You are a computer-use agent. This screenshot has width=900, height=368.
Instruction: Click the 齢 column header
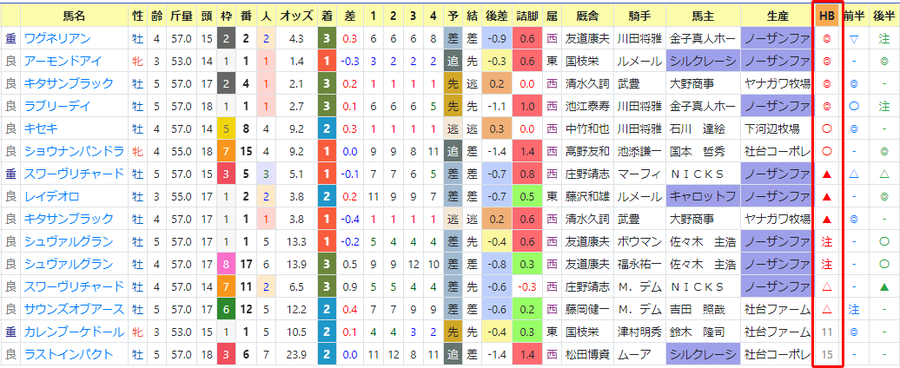click(156, 16)
